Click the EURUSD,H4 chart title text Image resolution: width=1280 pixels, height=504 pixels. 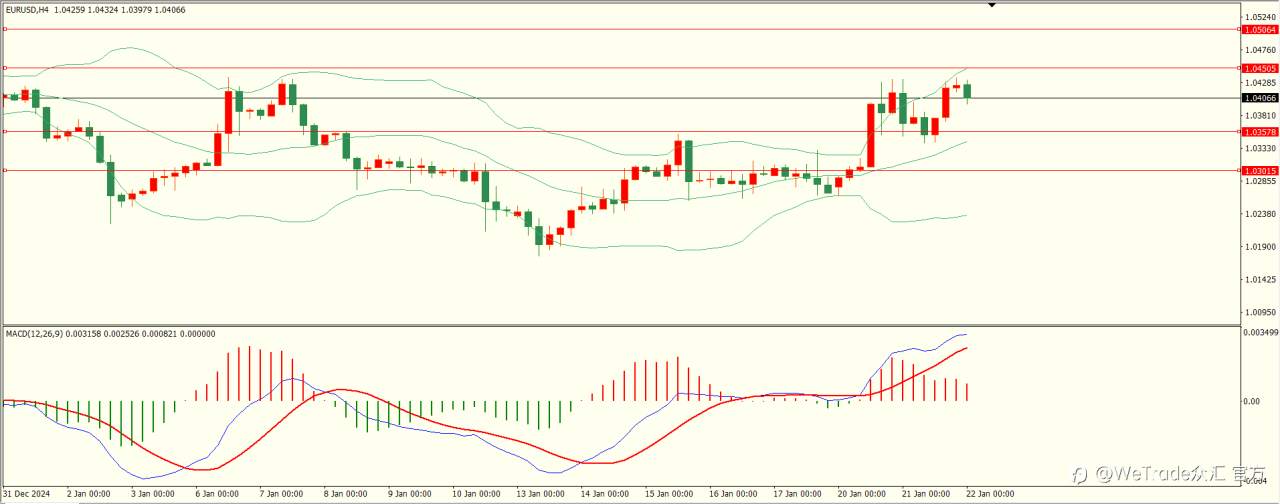pos(28,9)
